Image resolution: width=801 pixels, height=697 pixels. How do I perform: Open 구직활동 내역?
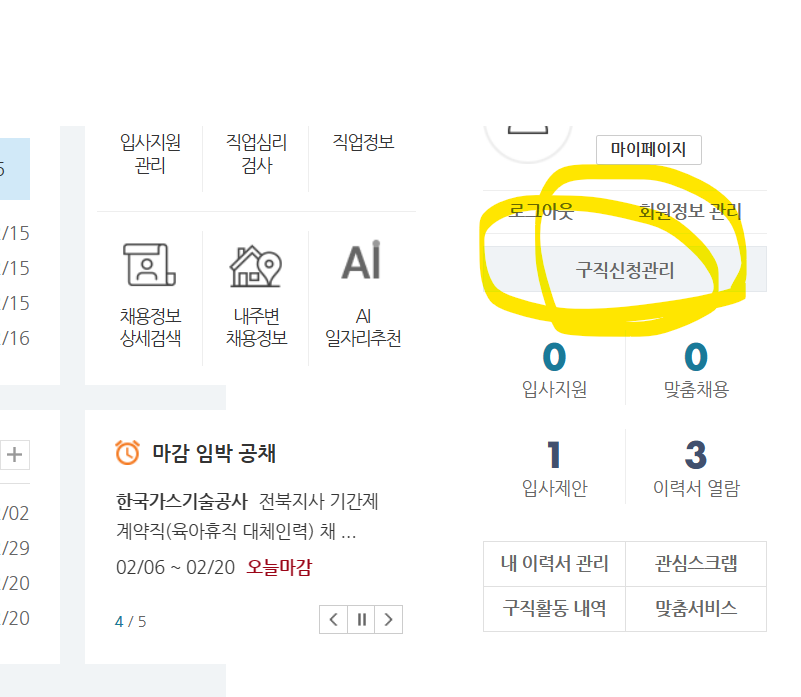point(554,609)
